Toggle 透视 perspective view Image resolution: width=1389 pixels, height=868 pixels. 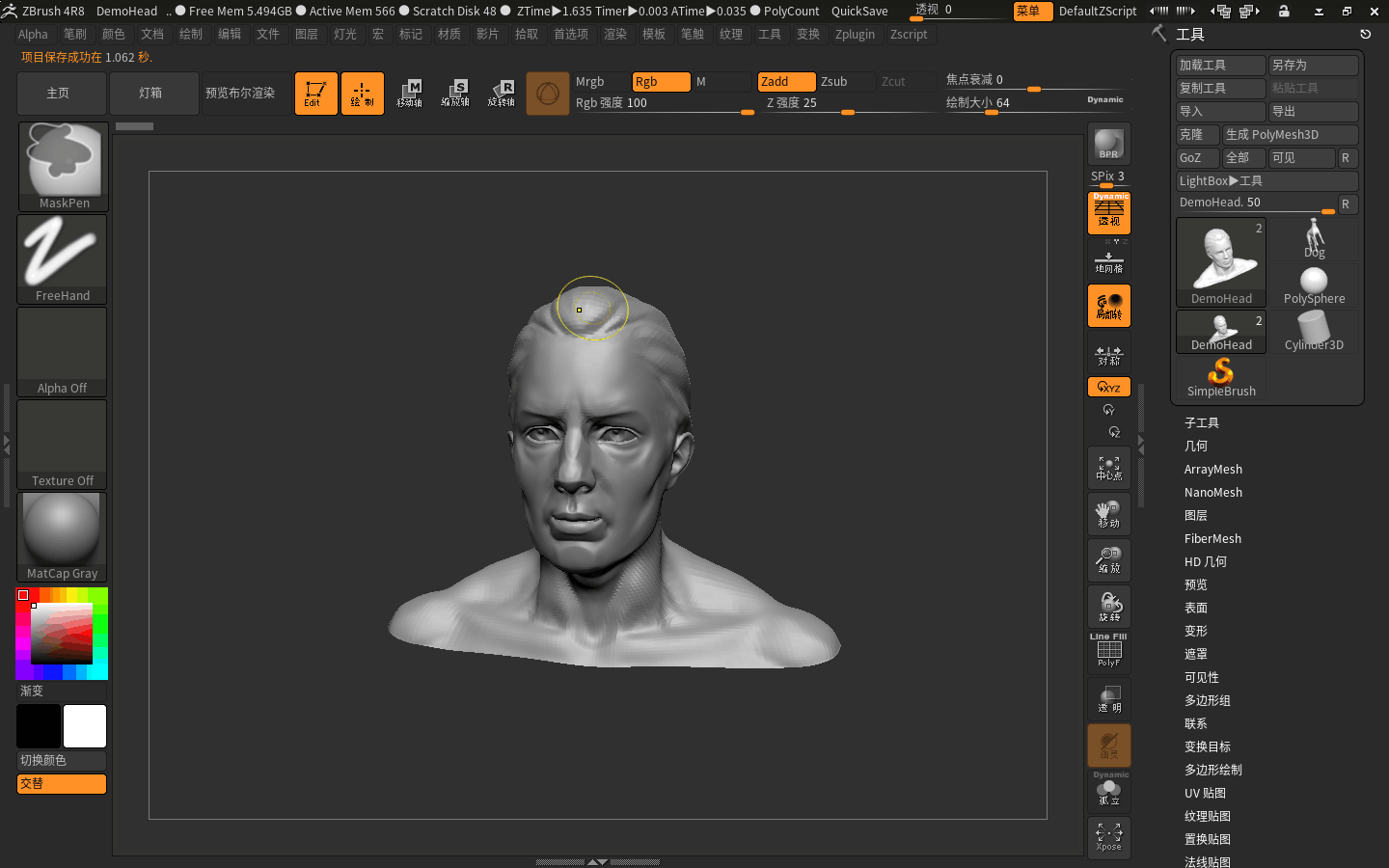click(x=1108, y=212)
